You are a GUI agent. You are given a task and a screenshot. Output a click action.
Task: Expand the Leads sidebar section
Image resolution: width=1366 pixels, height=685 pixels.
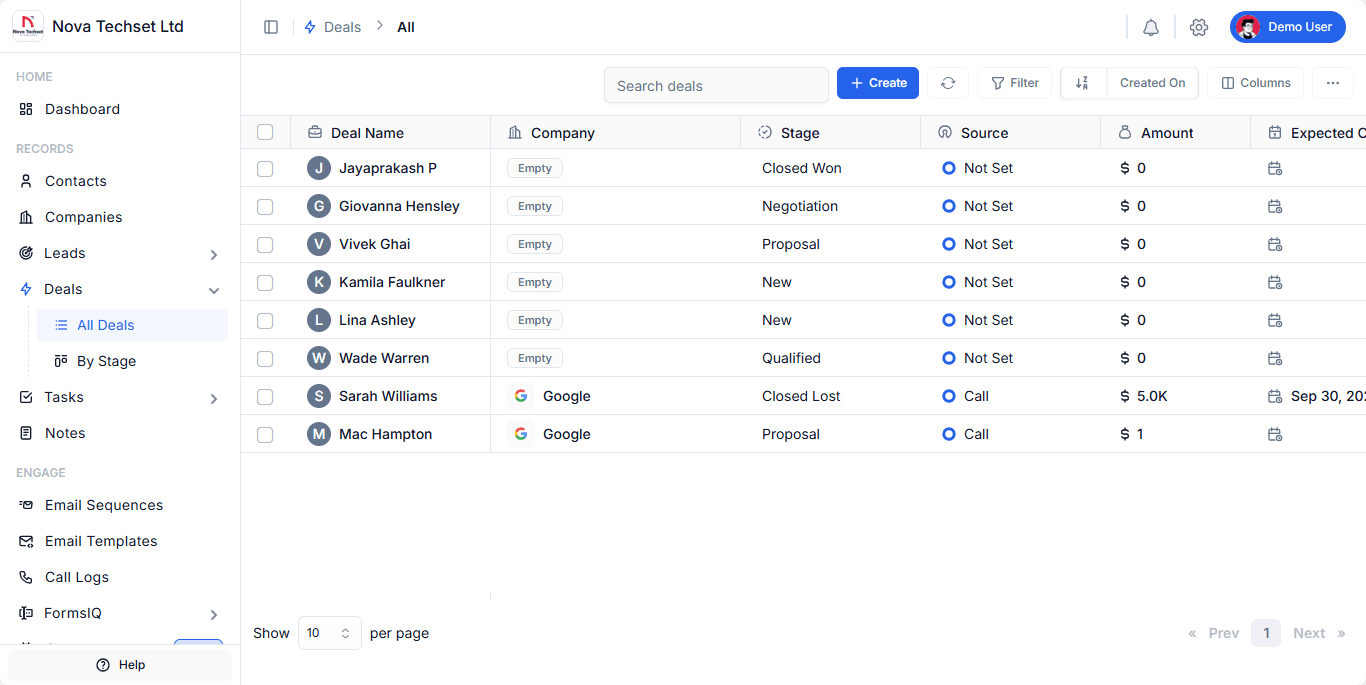point(213,254)
